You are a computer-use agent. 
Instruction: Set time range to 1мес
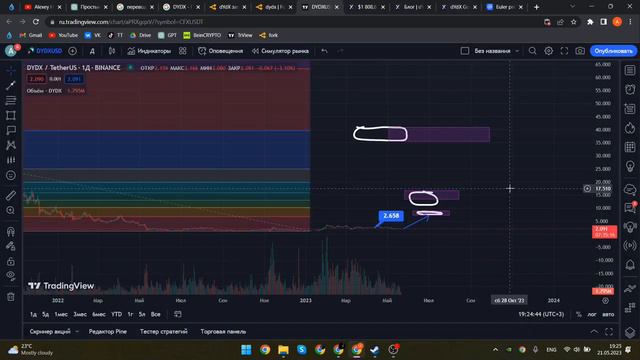tap(61, 314)
